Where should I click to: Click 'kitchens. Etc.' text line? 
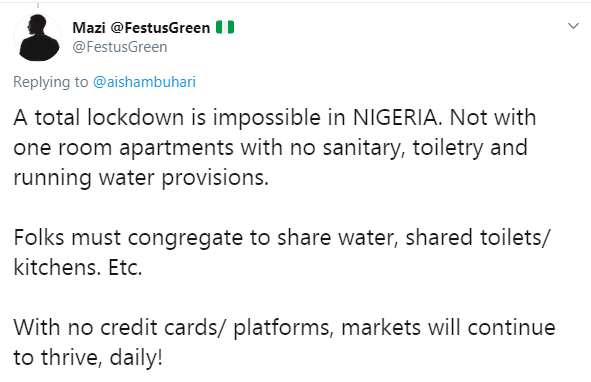(78, 268)
